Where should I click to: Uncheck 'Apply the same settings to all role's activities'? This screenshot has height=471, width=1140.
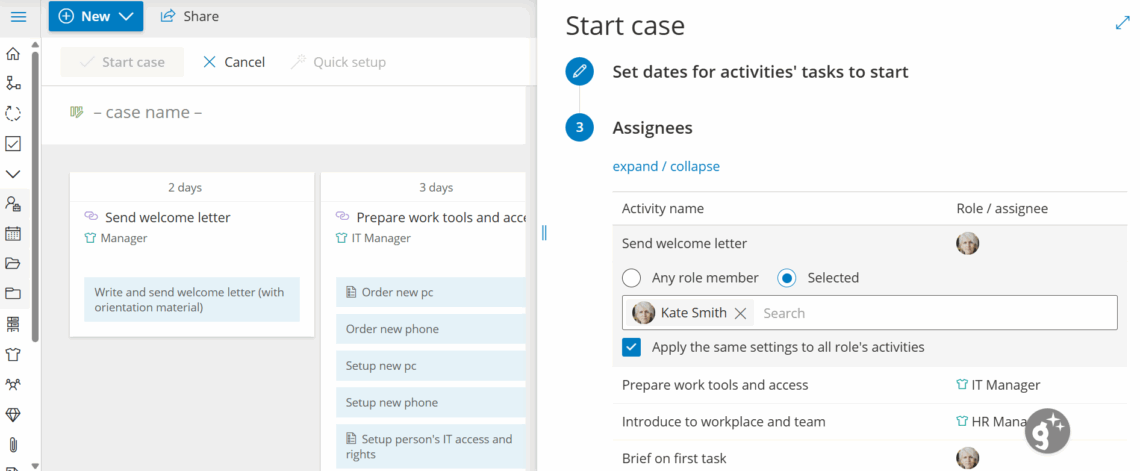(x=632, y=348)
